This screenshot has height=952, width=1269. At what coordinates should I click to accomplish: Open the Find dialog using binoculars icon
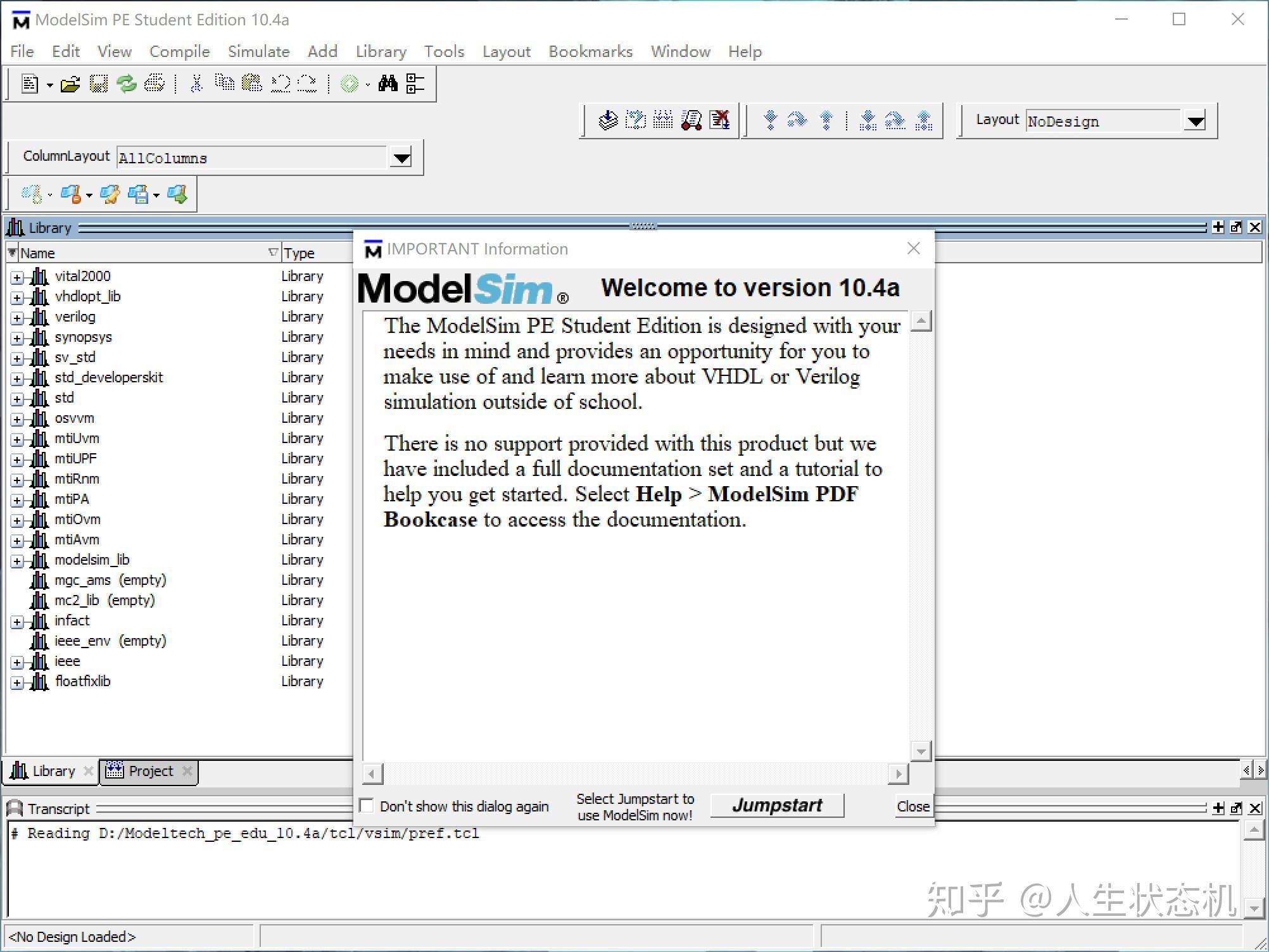click(x=389, y=83)
